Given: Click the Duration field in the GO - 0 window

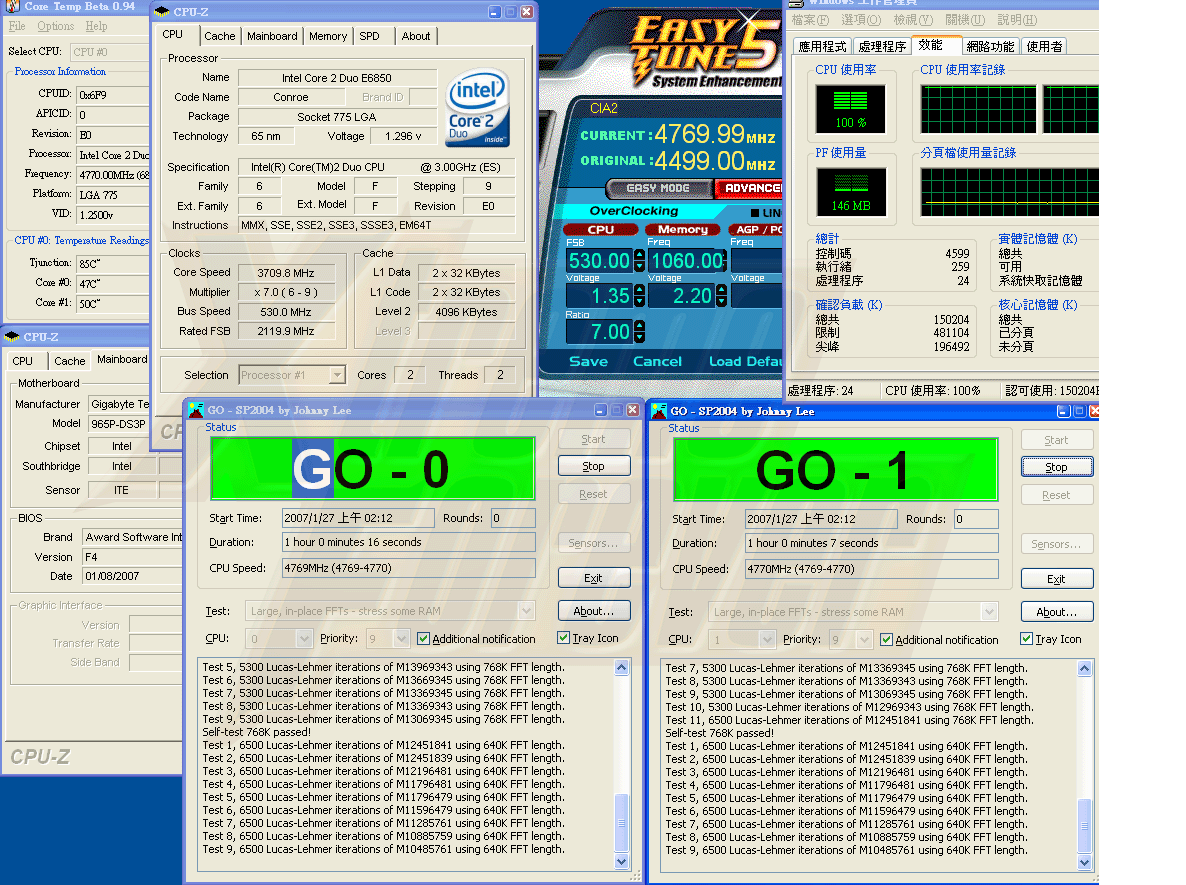Looking at the screenshot, I should click(x=408, y=542).
